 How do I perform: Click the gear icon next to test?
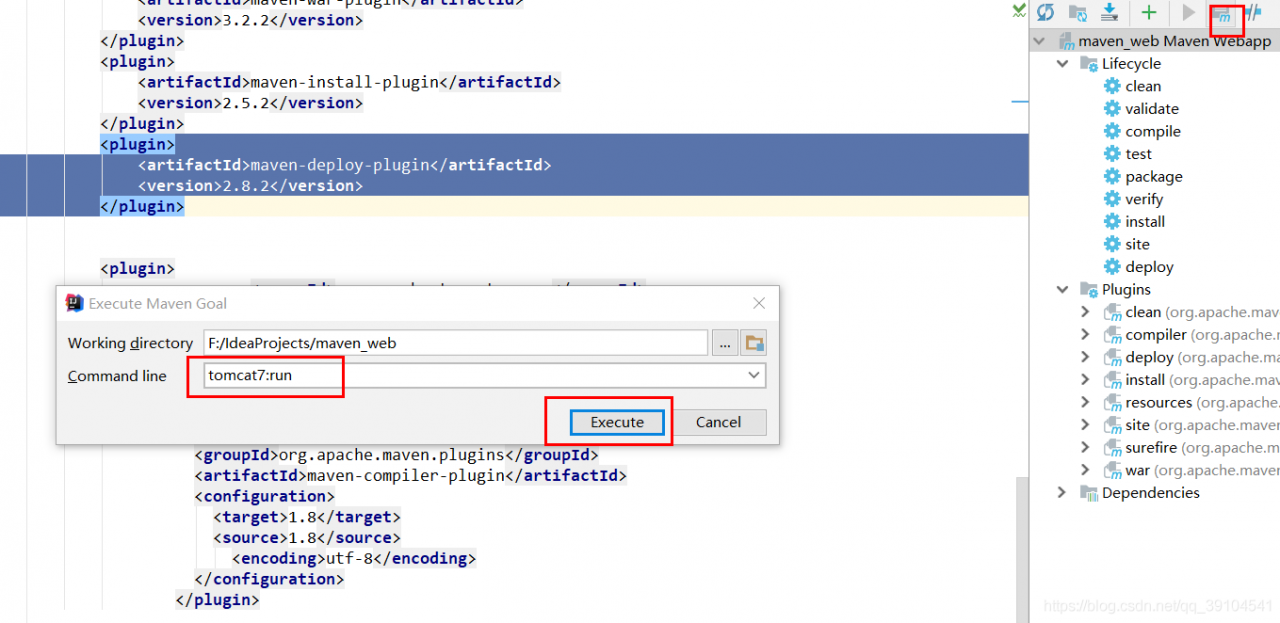(1112, 154)
